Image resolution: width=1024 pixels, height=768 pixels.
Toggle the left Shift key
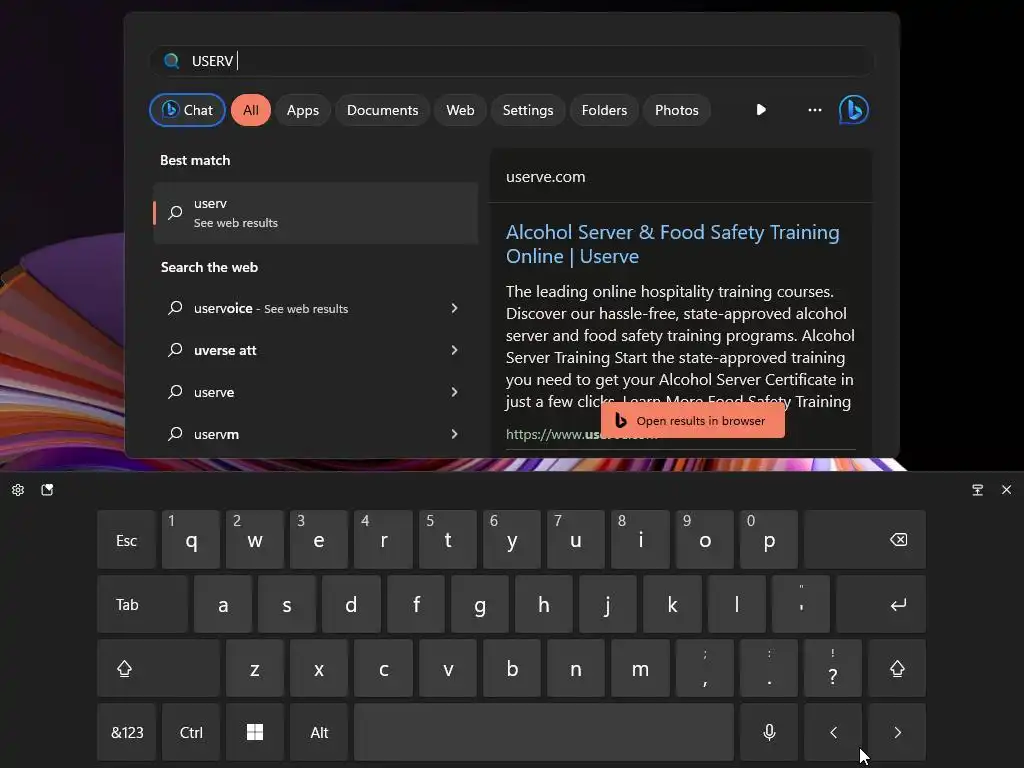[x=158, y=668]
